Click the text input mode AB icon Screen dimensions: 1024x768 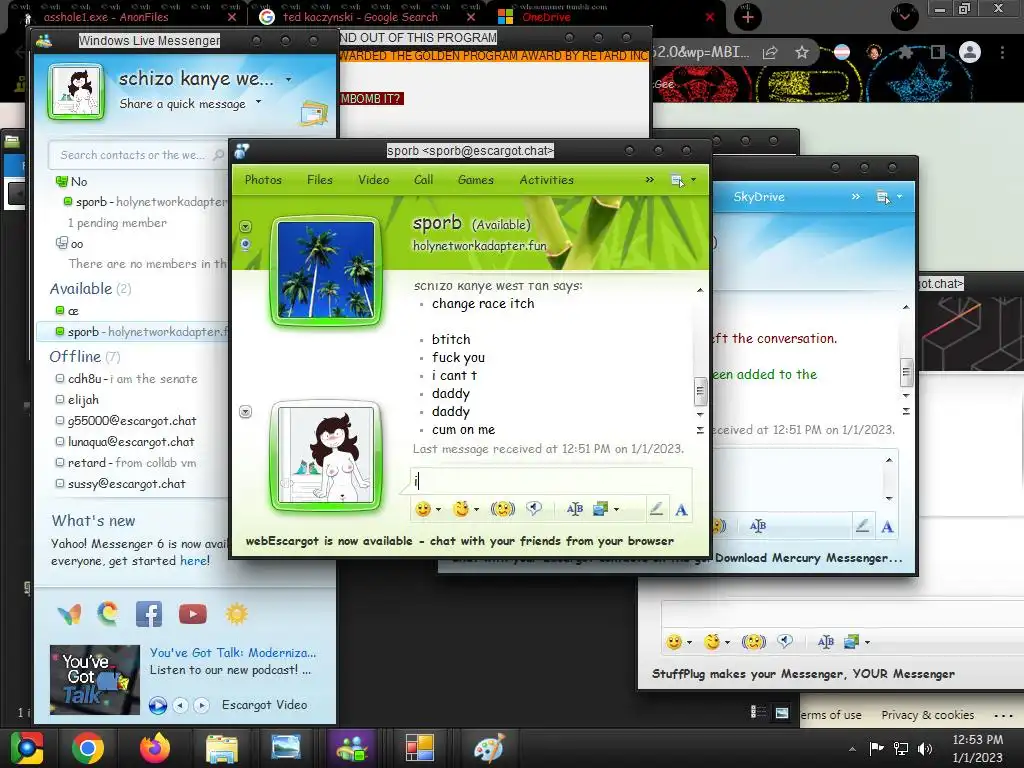click(575, 509)
